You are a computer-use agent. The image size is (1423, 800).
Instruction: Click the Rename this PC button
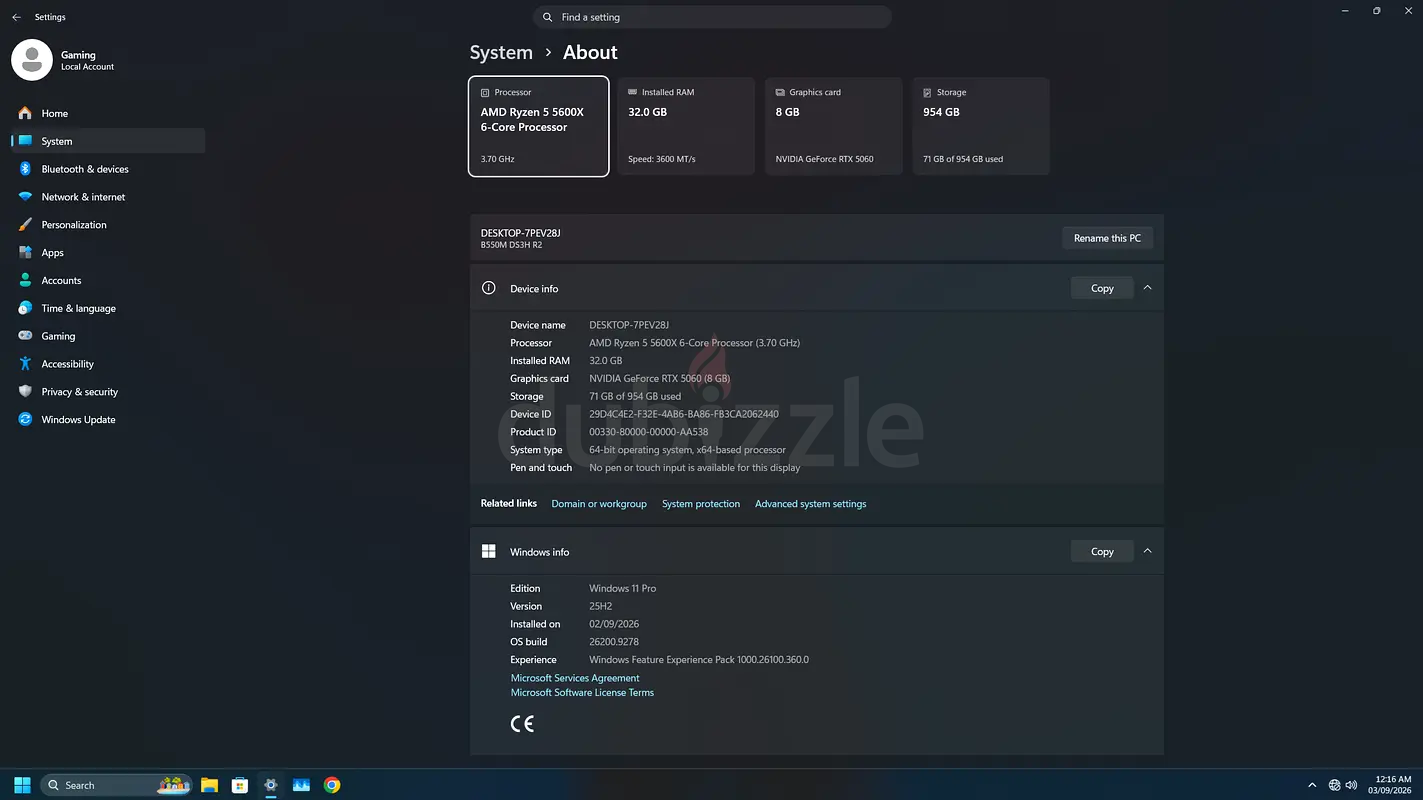[x=1107, y=238]
